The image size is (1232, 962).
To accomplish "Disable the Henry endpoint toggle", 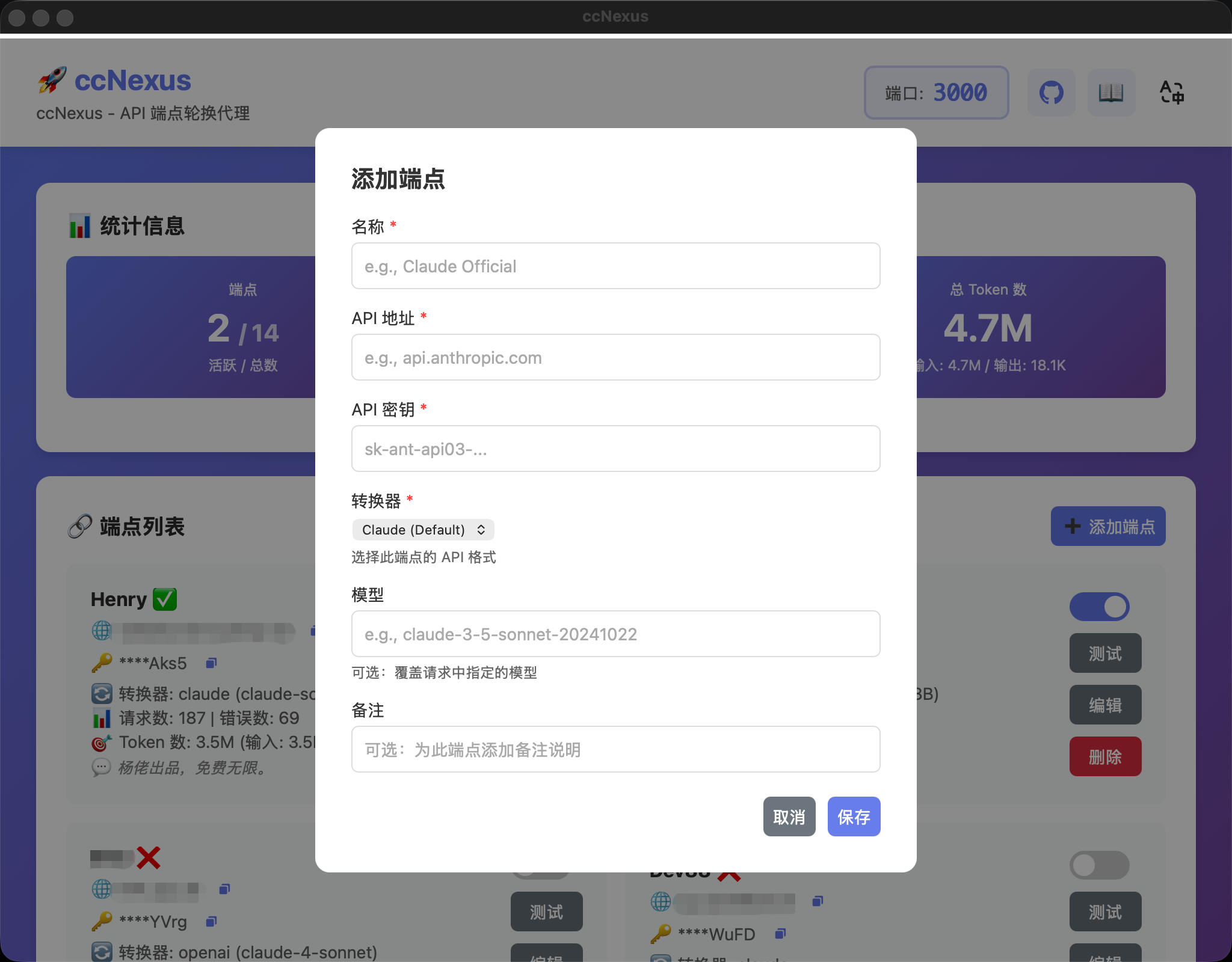I will click(x=1099, y=607).
